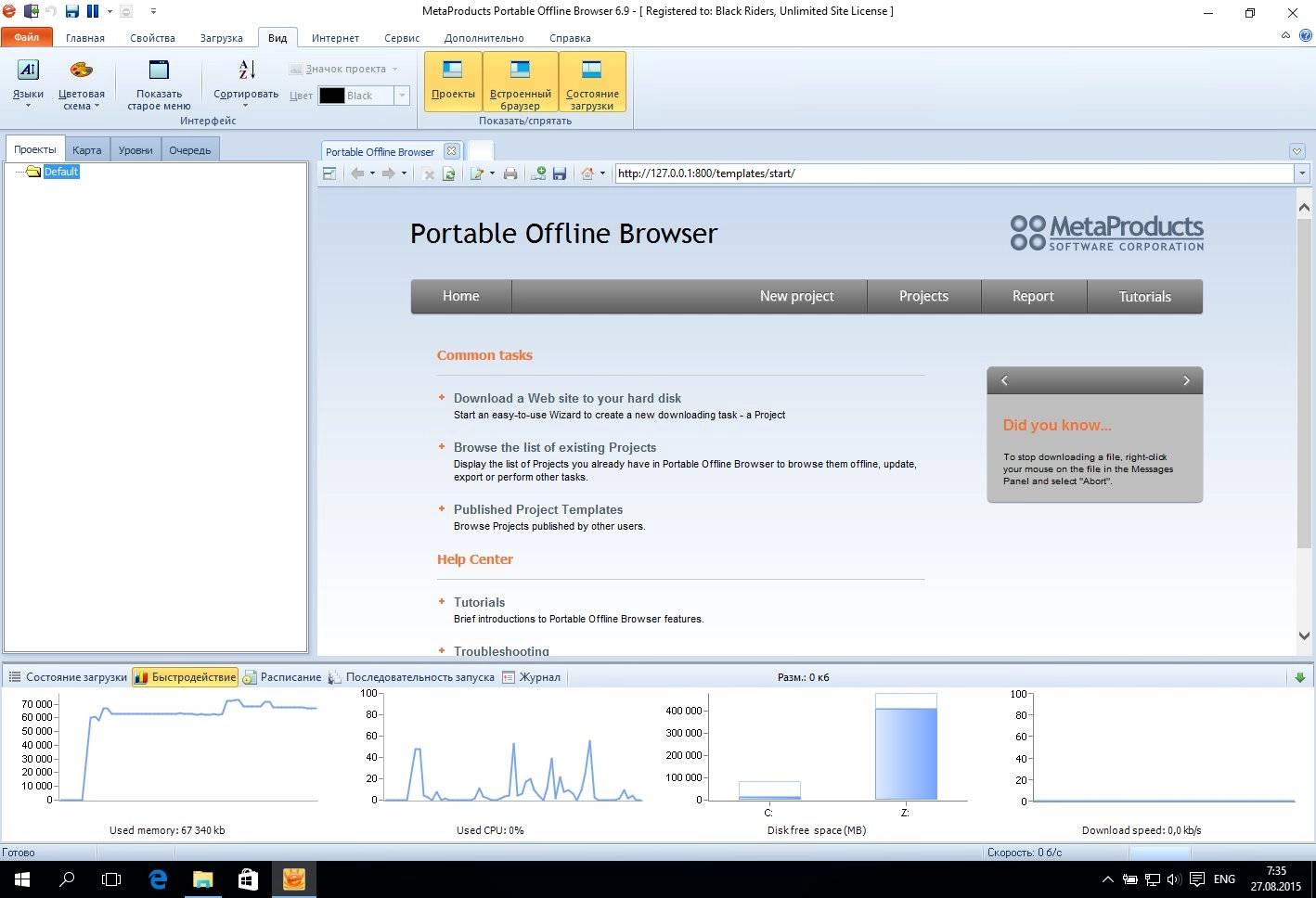The image size is (1316, 898).
Task: Click the browser layout toggle icon
Action: pyautogui.click(x=329, y=173)
